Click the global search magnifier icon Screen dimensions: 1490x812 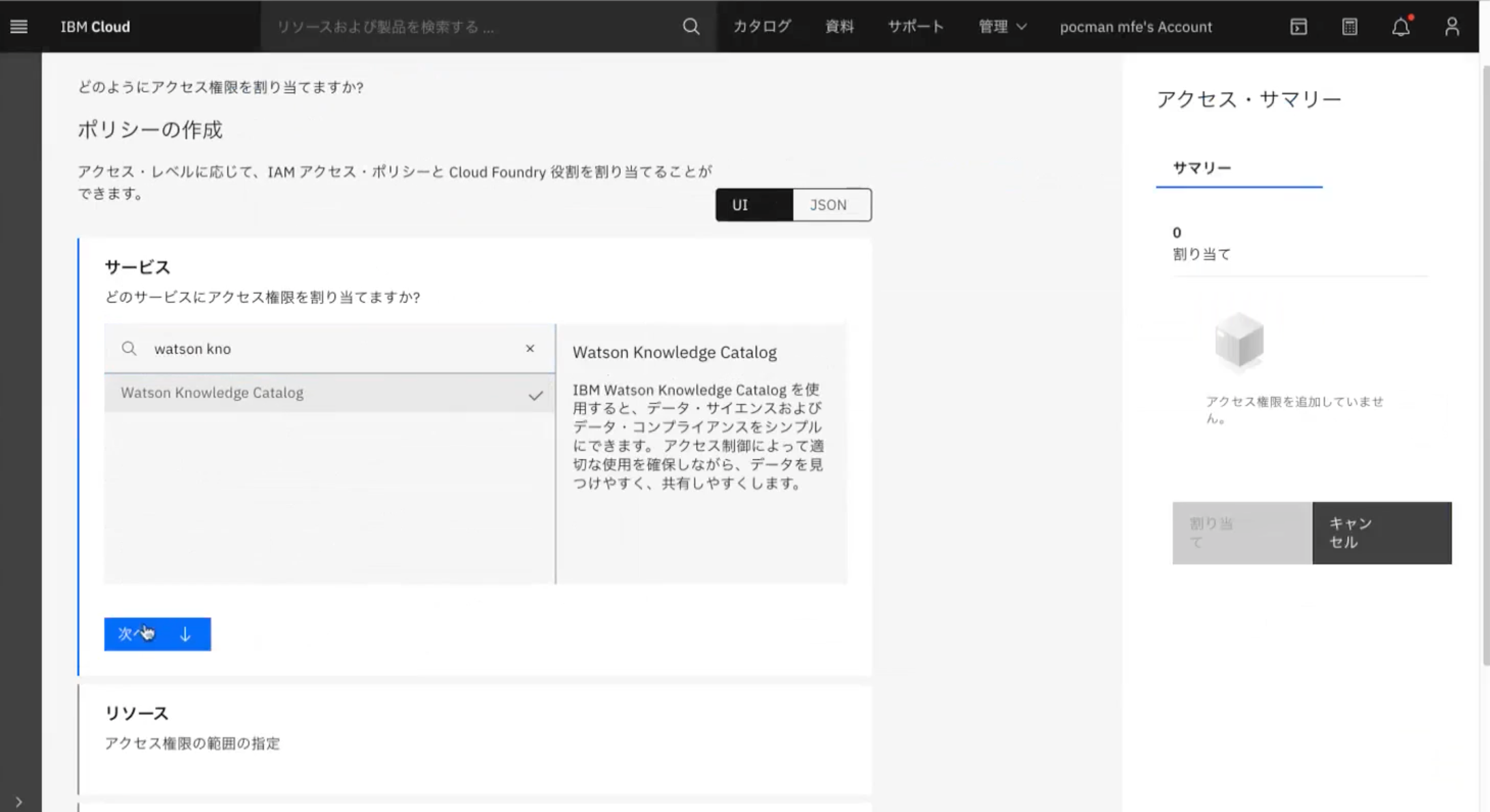690,27
